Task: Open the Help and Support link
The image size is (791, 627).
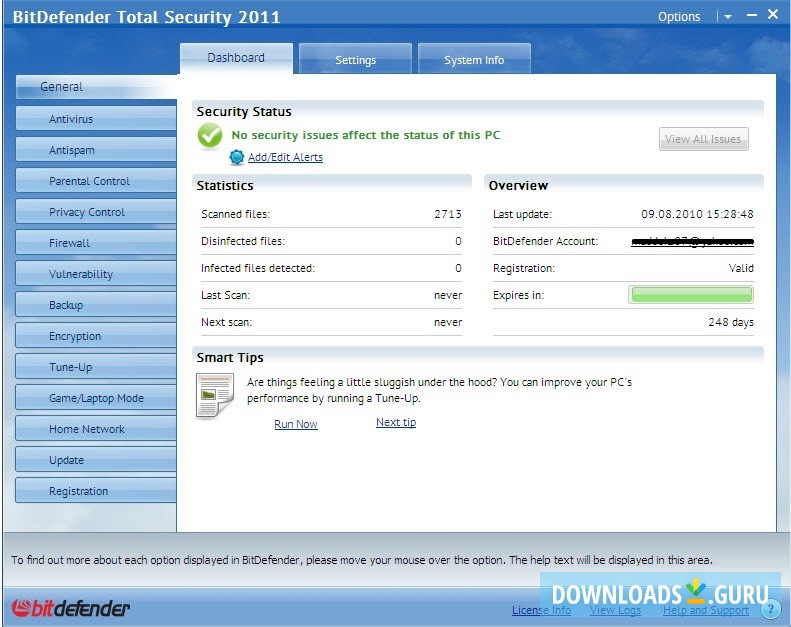Action: pyautogui.click(x=706, y=610)
